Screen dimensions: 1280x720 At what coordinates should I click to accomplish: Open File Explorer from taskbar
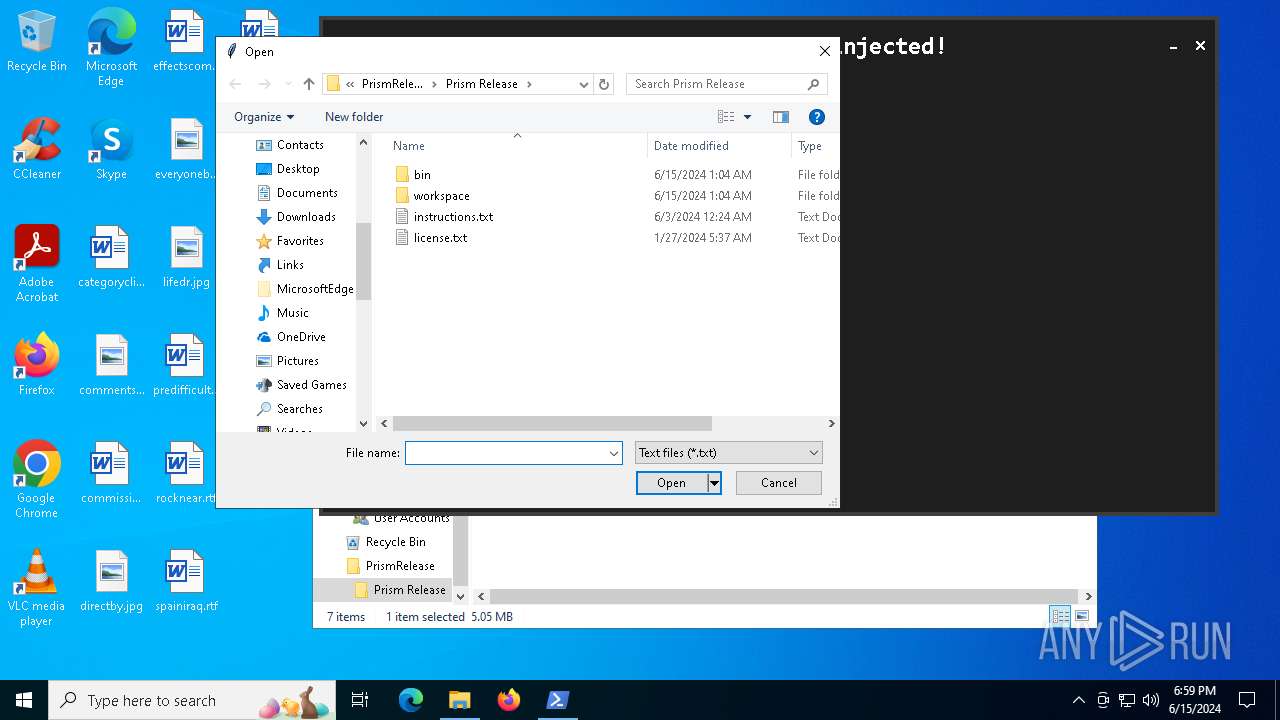coord(459,700)
